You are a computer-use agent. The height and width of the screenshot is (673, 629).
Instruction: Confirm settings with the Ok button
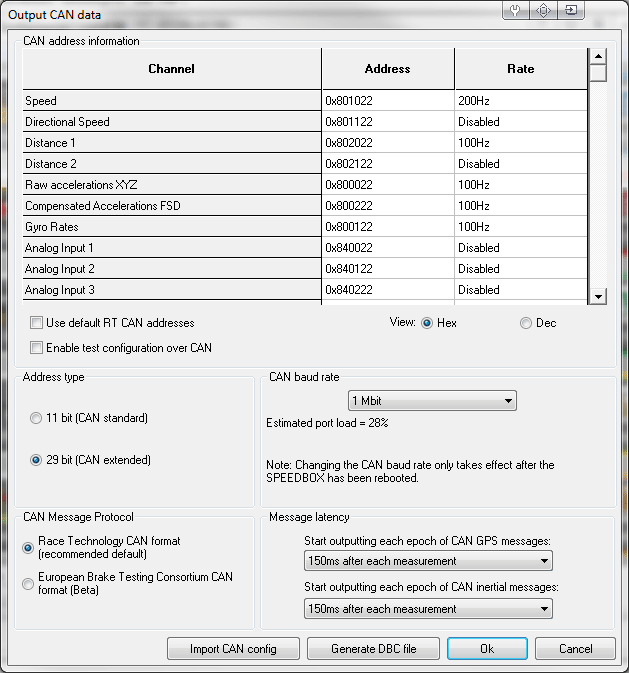(x=487, y=649)
